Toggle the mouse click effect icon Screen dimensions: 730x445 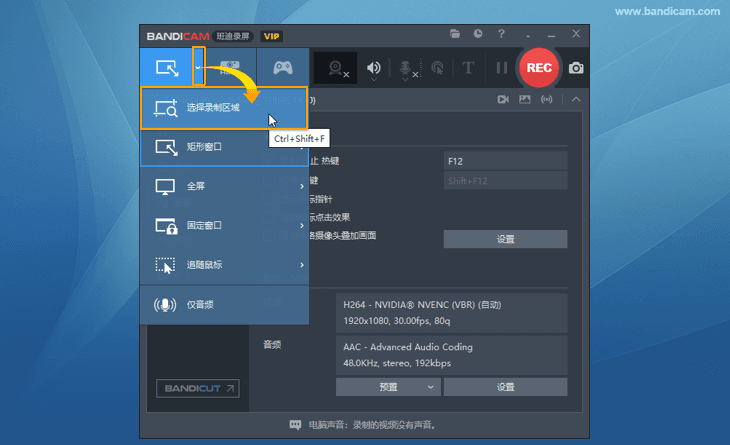pyautogui.click(x=437, y=68)
